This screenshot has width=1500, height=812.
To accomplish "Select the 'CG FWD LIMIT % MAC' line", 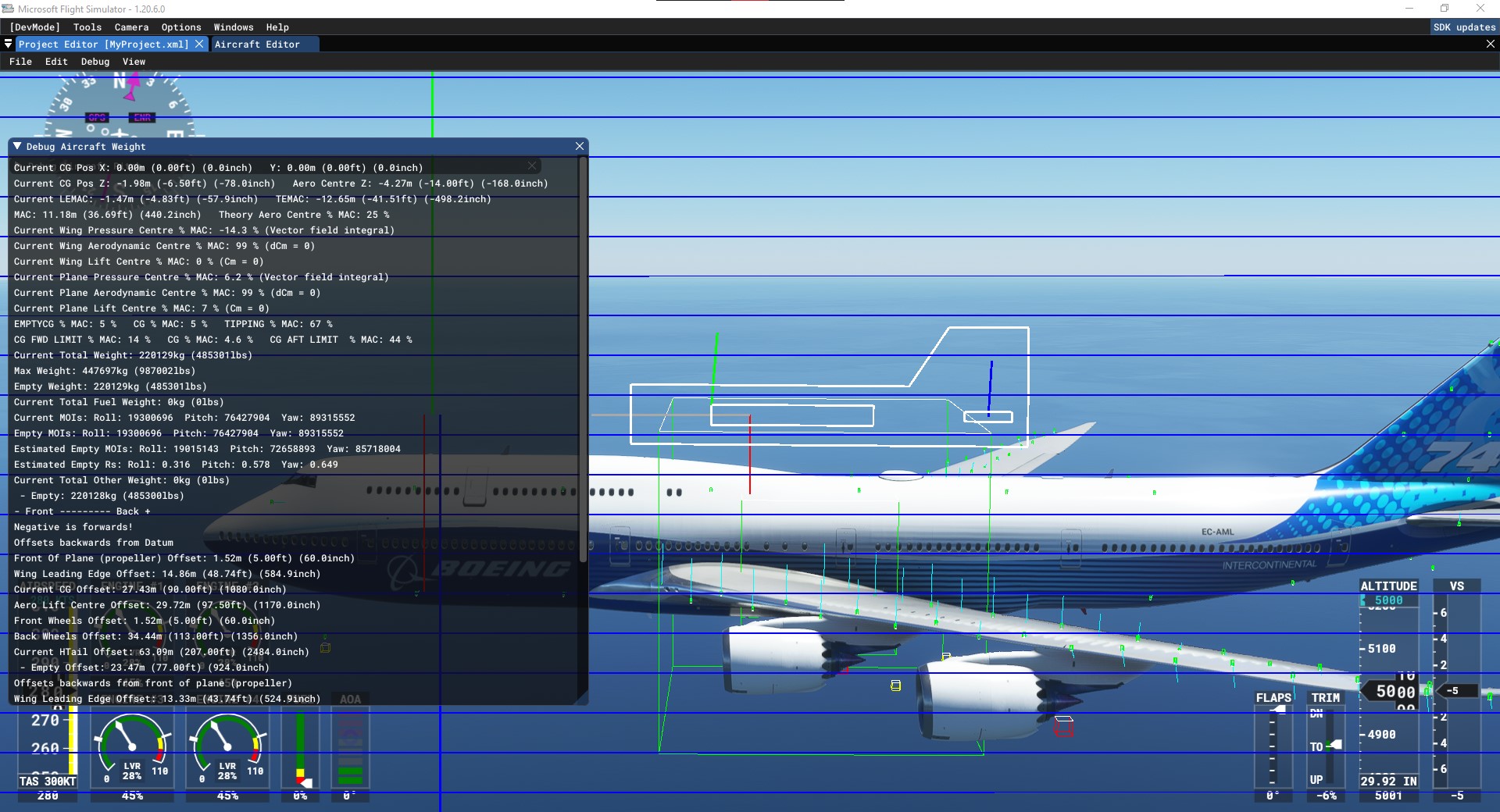I will [212, 340].
